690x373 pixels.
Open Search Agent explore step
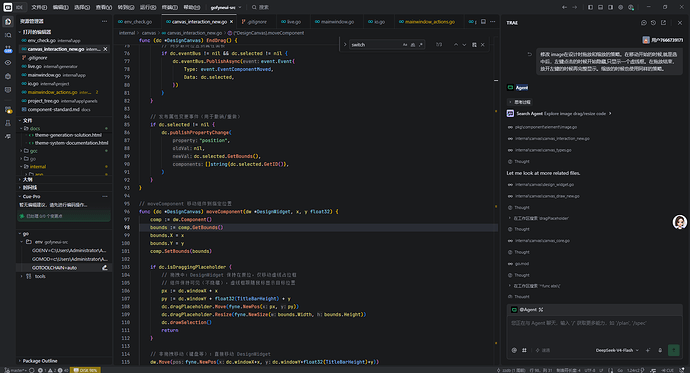click(560, 113)
